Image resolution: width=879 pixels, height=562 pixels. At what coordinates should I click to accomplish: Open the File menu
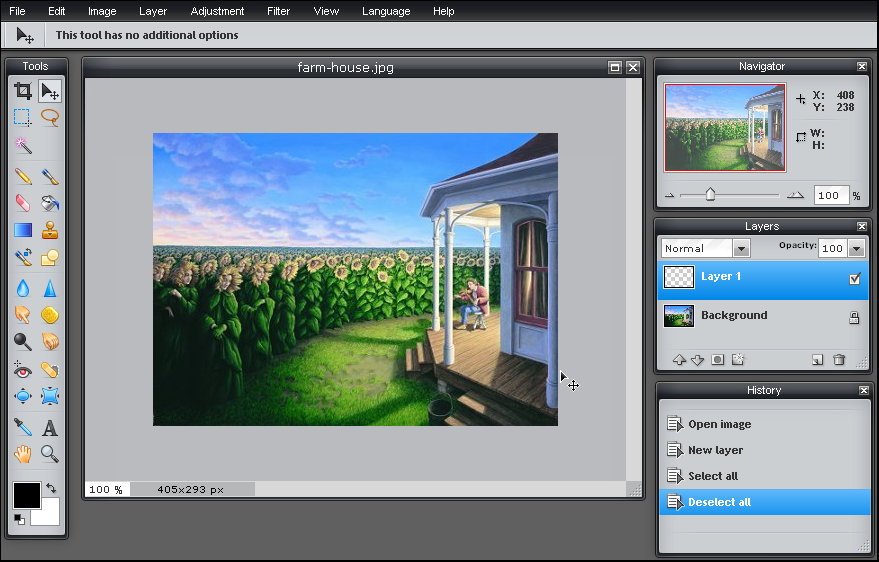(17, 11)
